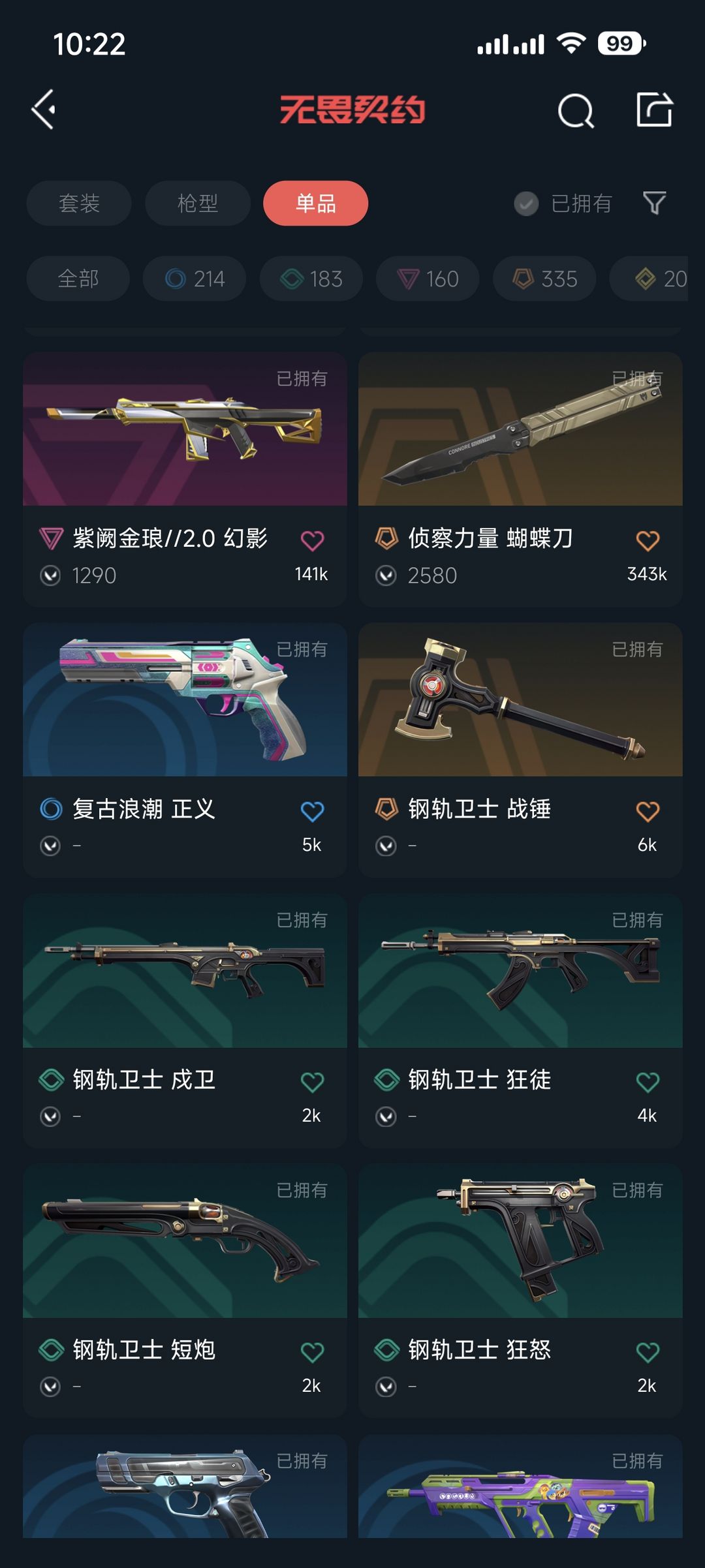This screenshot has width=705, height=1568.
Task: Tap heart icon on 钢轨卫士 狂徒
Action: click(648, 1082)
